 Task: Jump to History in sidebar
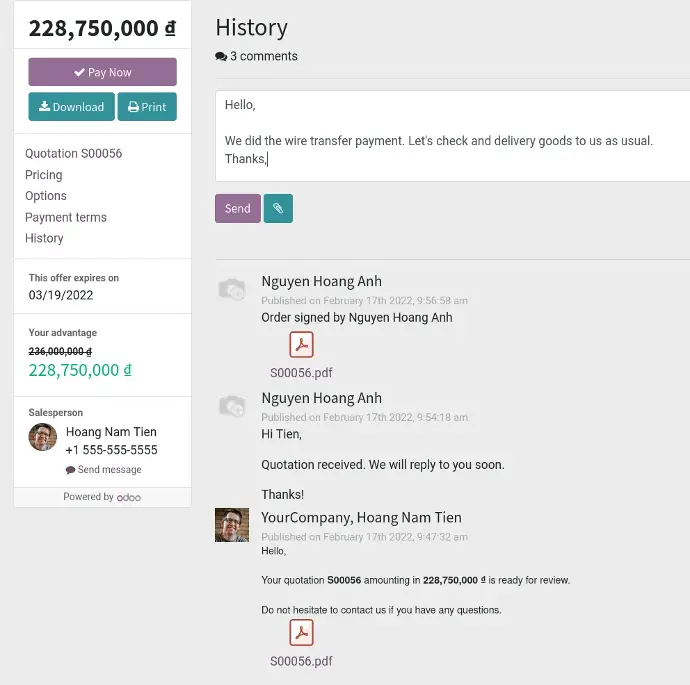click(44, 238)
